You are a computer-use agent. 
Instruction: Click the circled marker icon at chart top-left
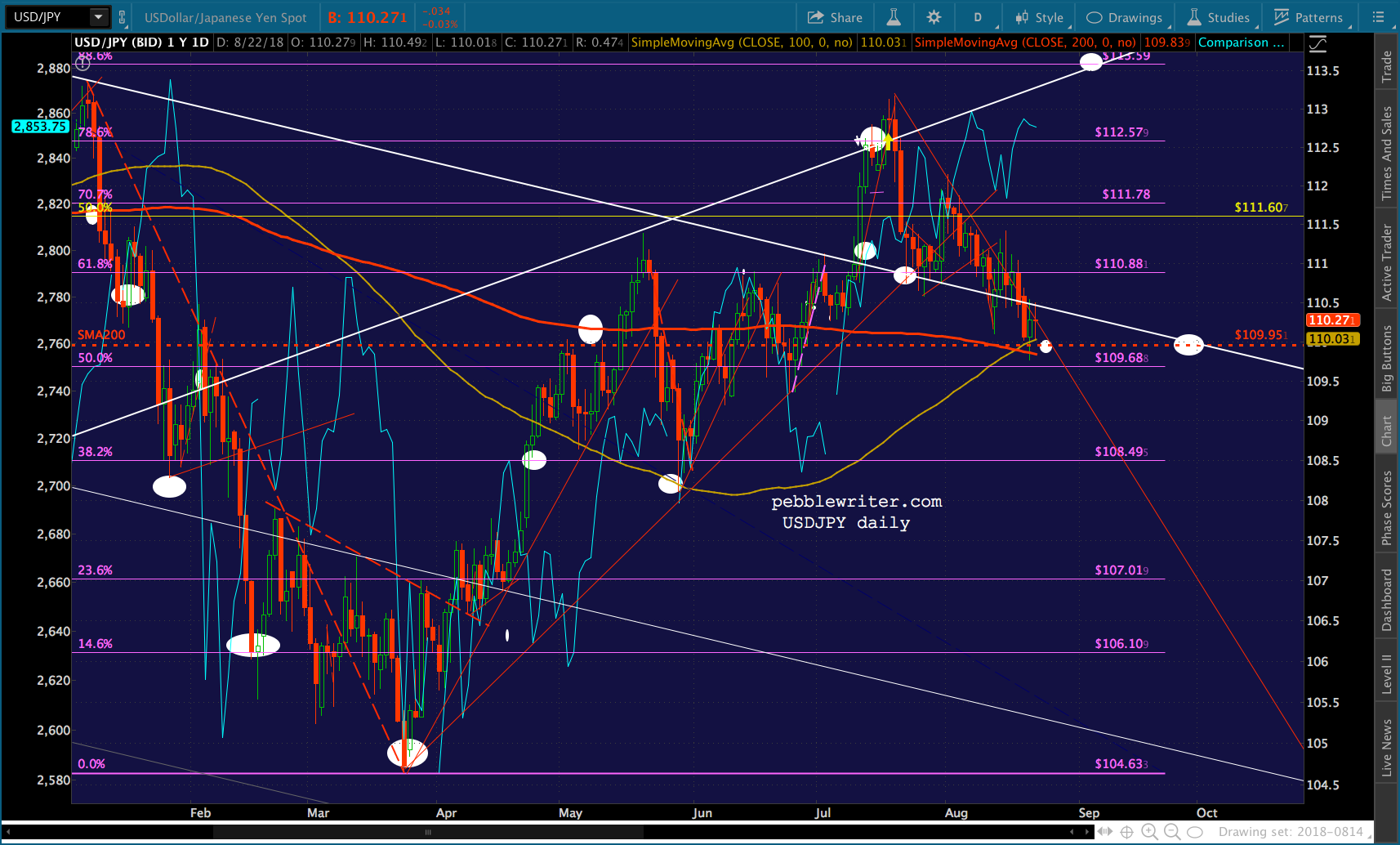[82, 64]
